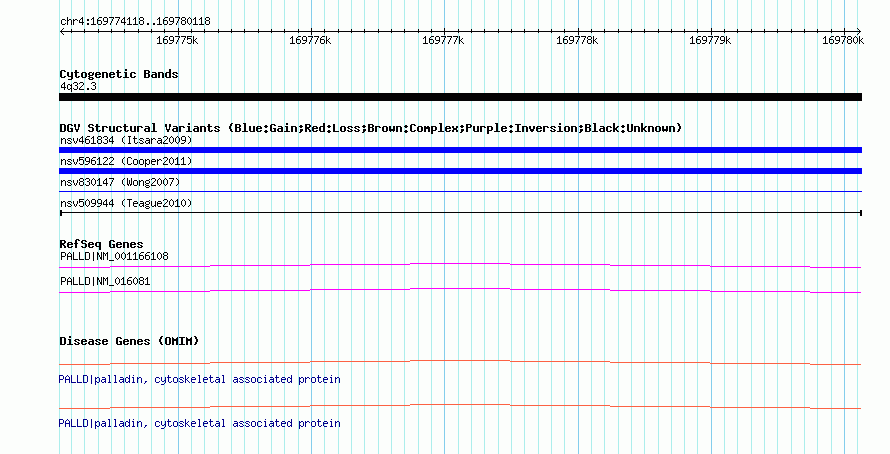Click the magenta NM_016081 gene line
The height and width of the screenshot is (454, 890).
pyautogui.click(x=460, y=291)
